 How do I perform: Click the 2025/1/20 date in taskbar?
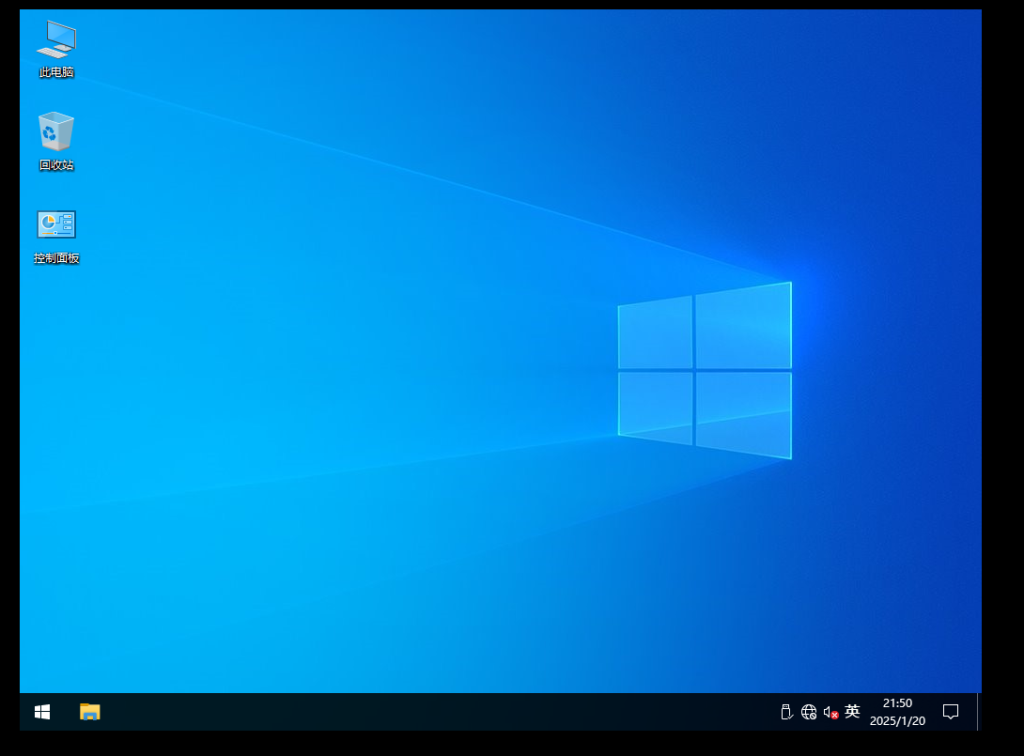click(897, 721)
